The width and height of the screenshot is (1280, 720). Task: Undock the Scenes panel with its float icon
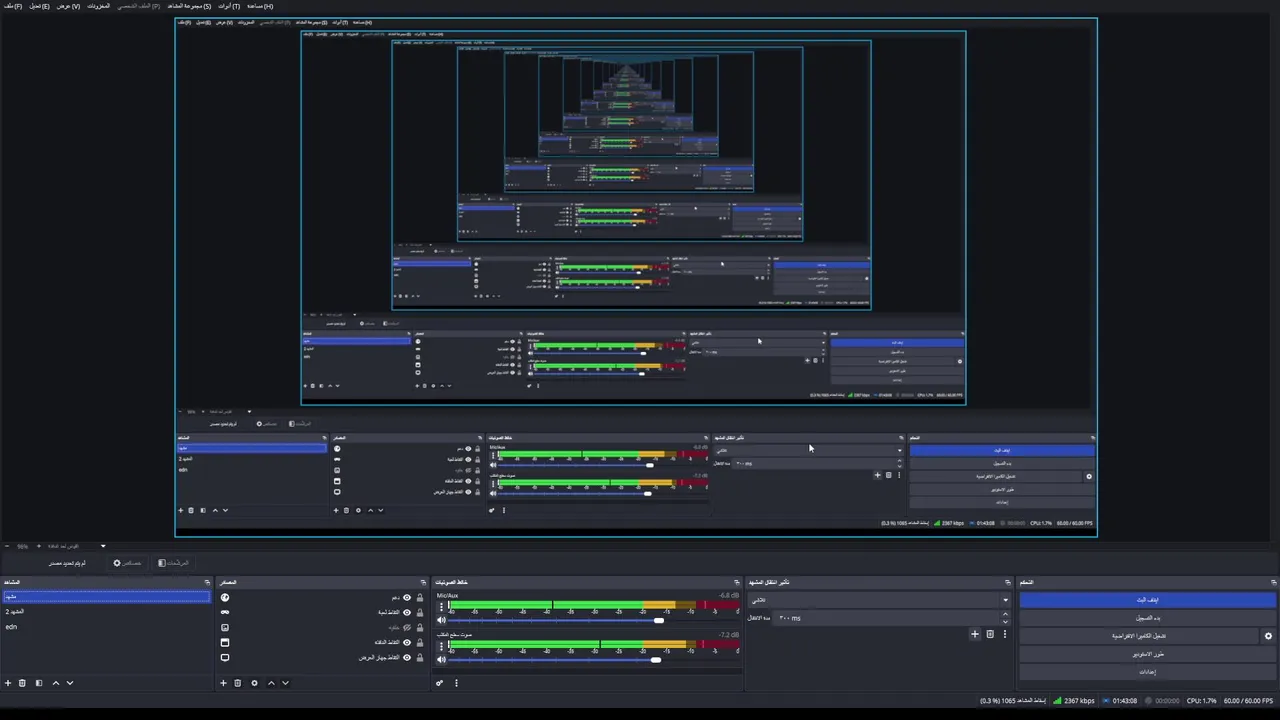click(x=207, y=582)
